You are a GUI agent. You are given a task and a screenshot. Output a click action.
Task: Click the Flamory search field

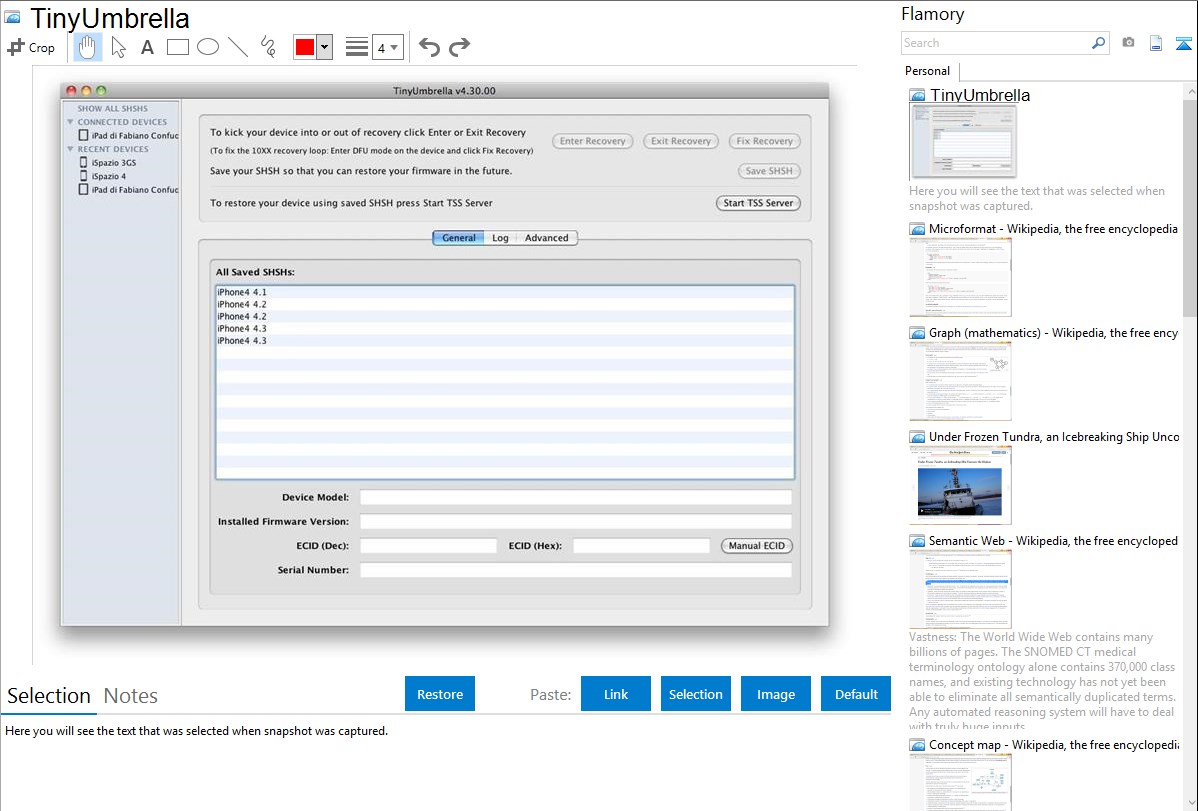996,43
